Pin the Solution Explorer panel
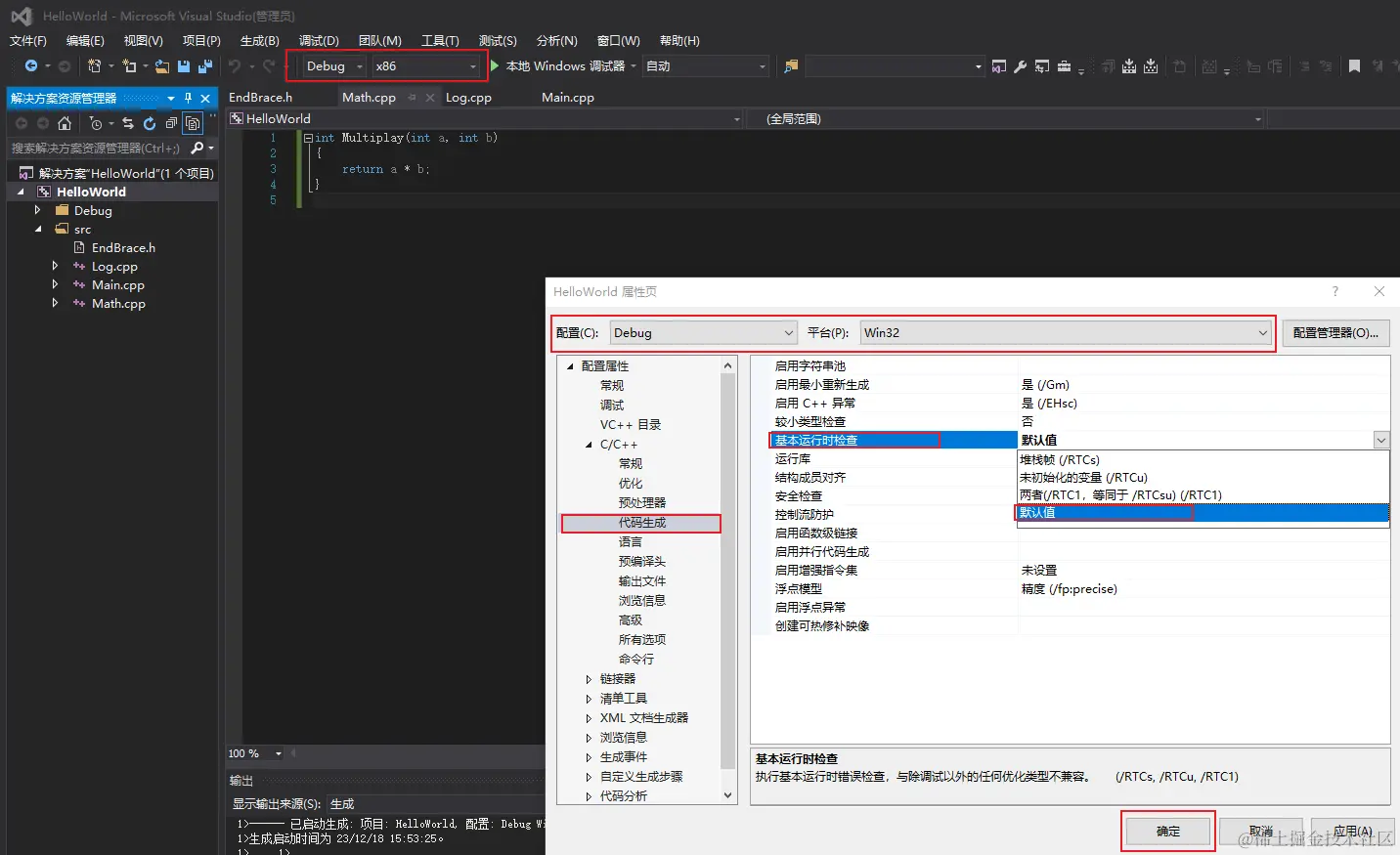Image resolution: width=1400 pixels, height=855 pixels. click(x=188, y=98)
